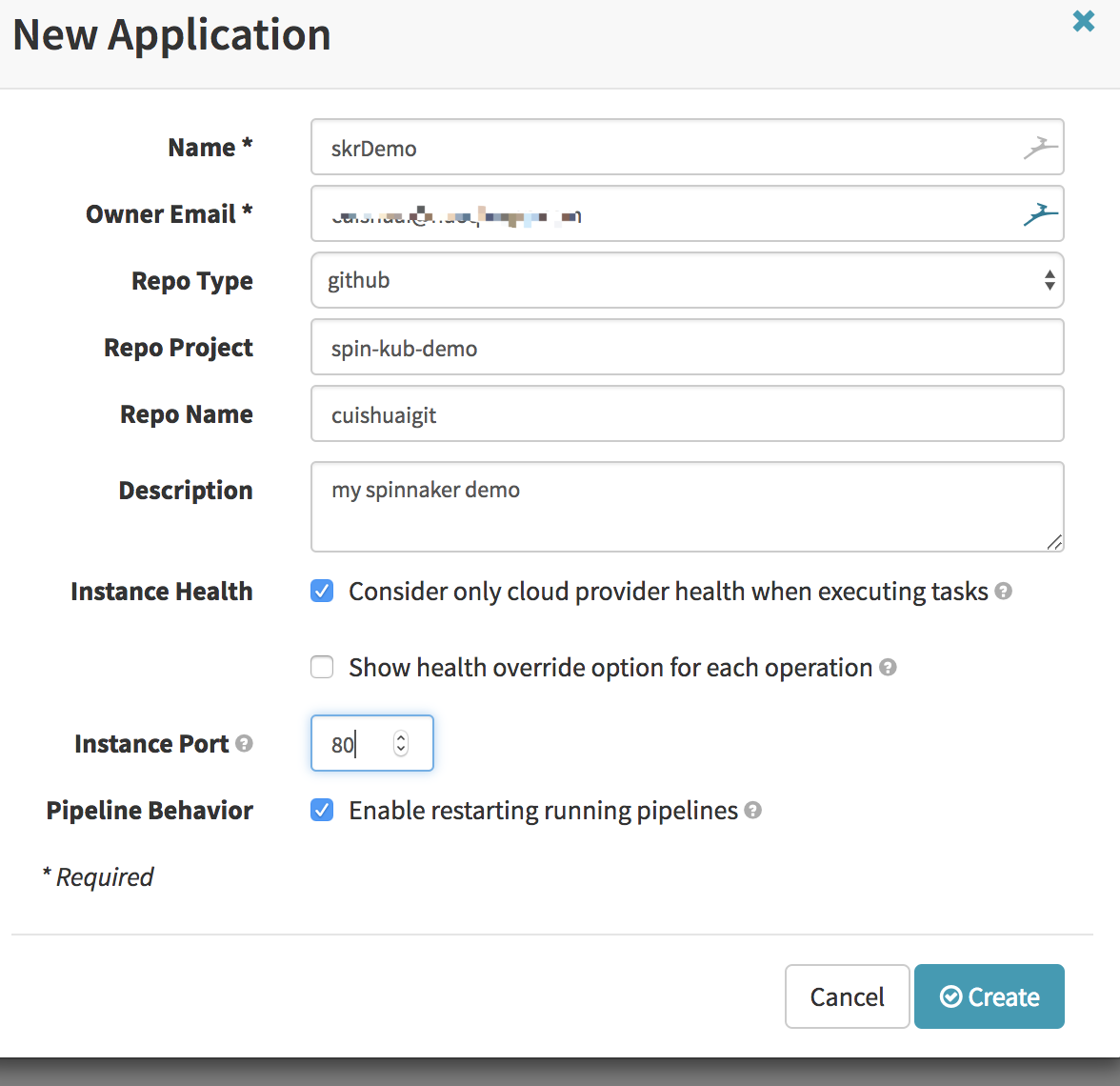Click the Cancel button
This screenshot has height=1086, width=1120.
coord(847,996)
